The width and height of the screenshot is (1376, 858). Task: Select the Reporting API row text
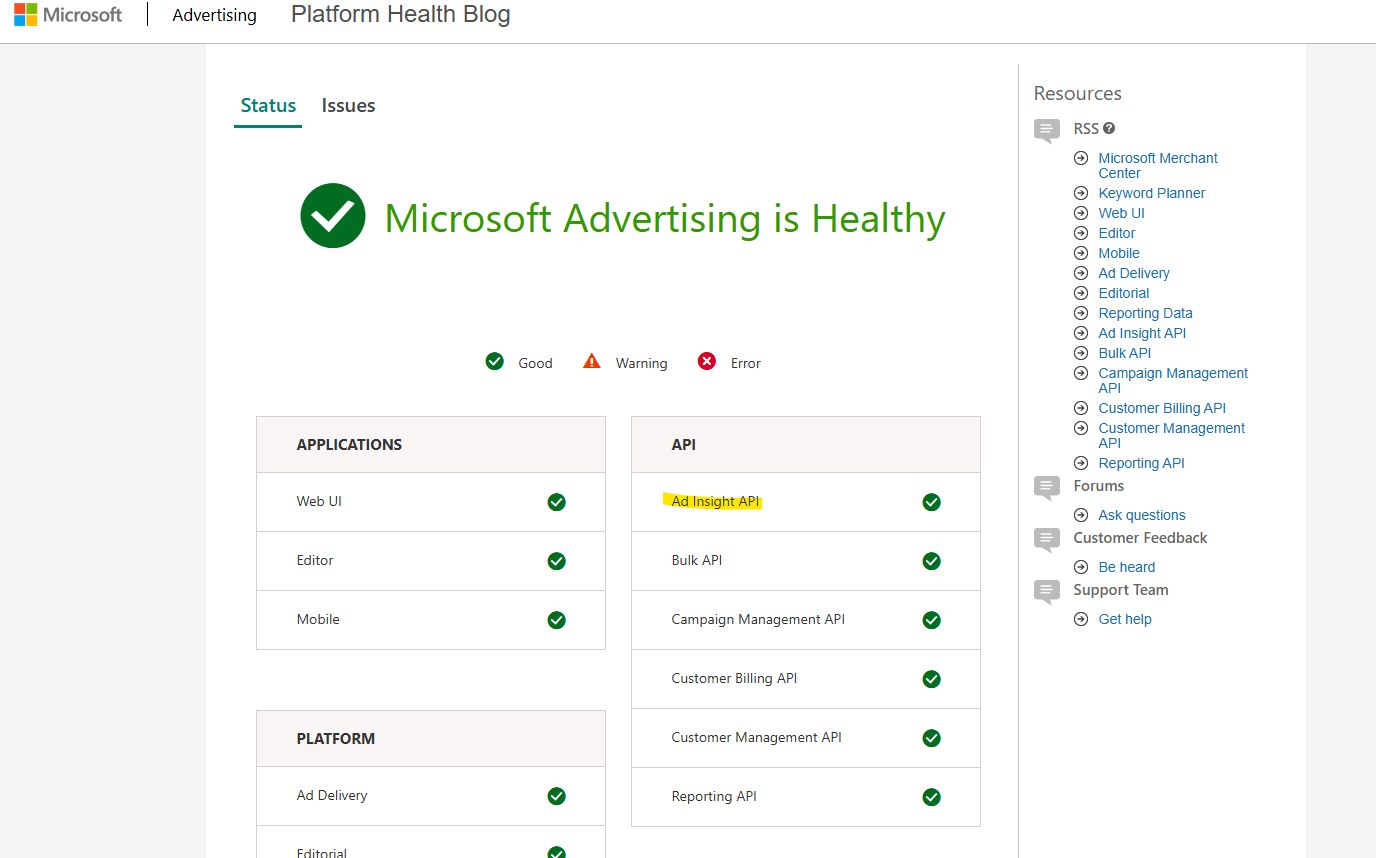pyautogui.click(x=714, y=796)
